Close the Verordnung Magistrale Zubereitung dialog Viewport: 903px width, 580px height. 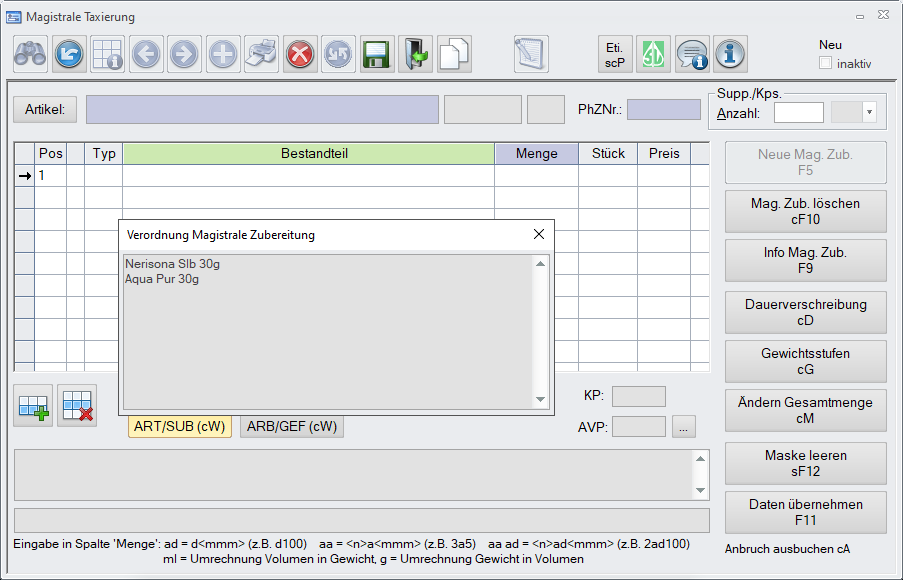click(538, 235)
